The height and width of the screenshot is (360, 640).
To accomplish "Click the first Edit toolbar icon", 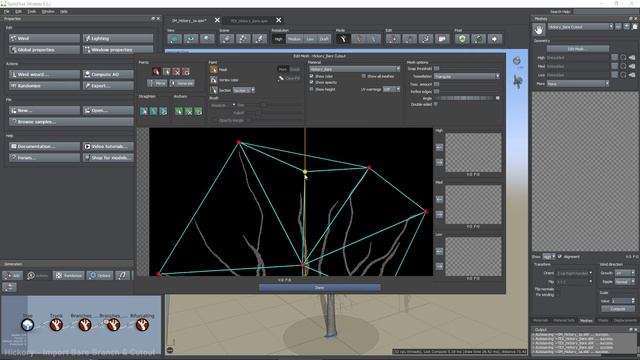I will (x=393, y=39).
